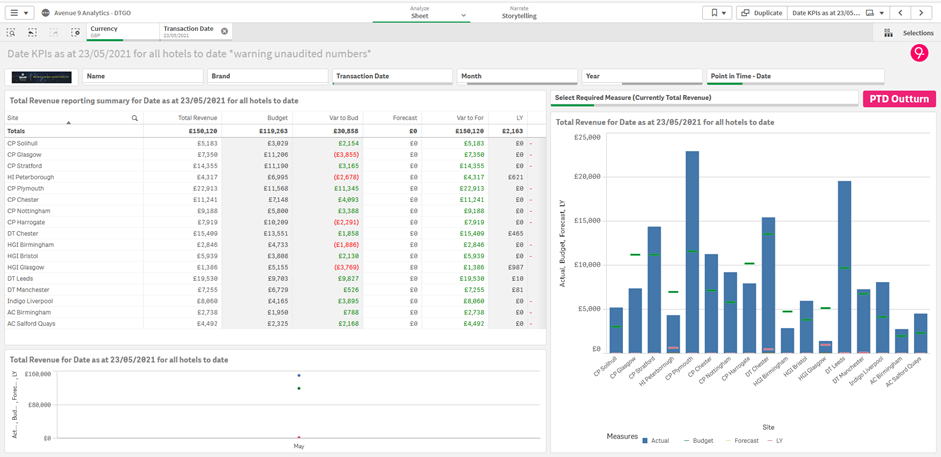Click the Duplicate sheet button

[x=761, y=13]
